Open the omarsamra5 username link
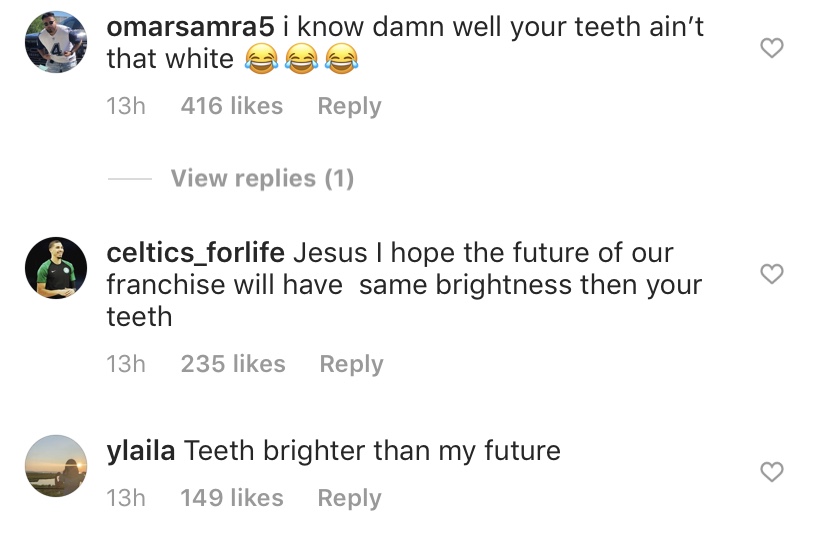Viewport: 828px width, 546px height. coord(190,27)
